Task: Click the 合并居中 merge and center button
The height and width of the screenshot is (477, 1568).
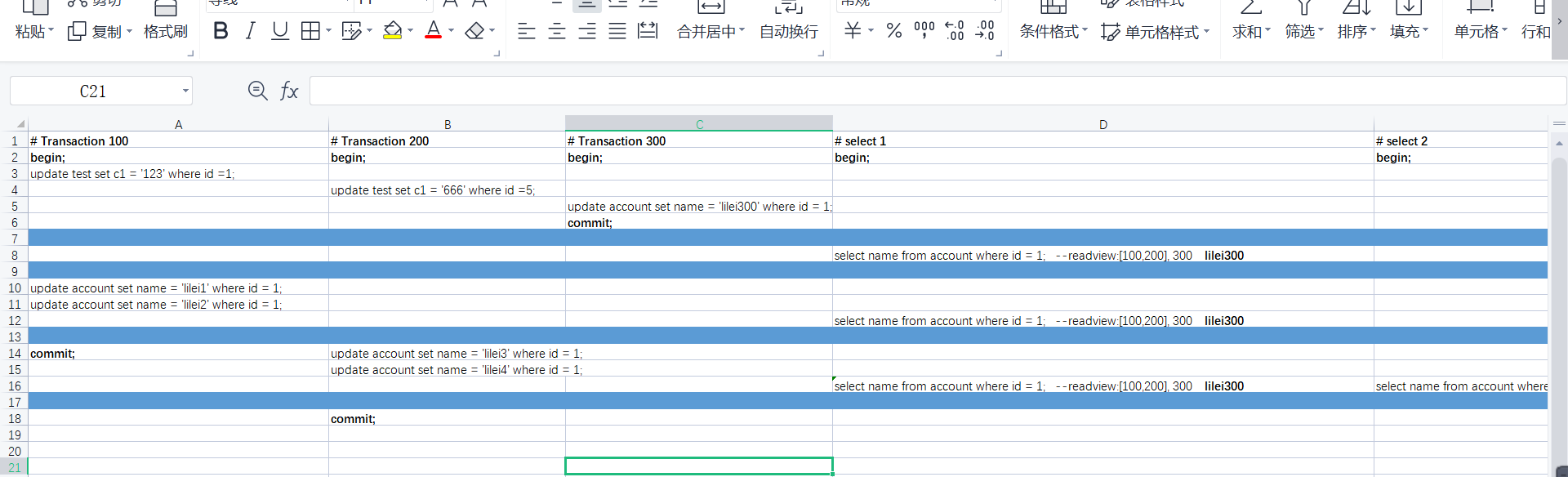Action: click(x=710, y=32)
